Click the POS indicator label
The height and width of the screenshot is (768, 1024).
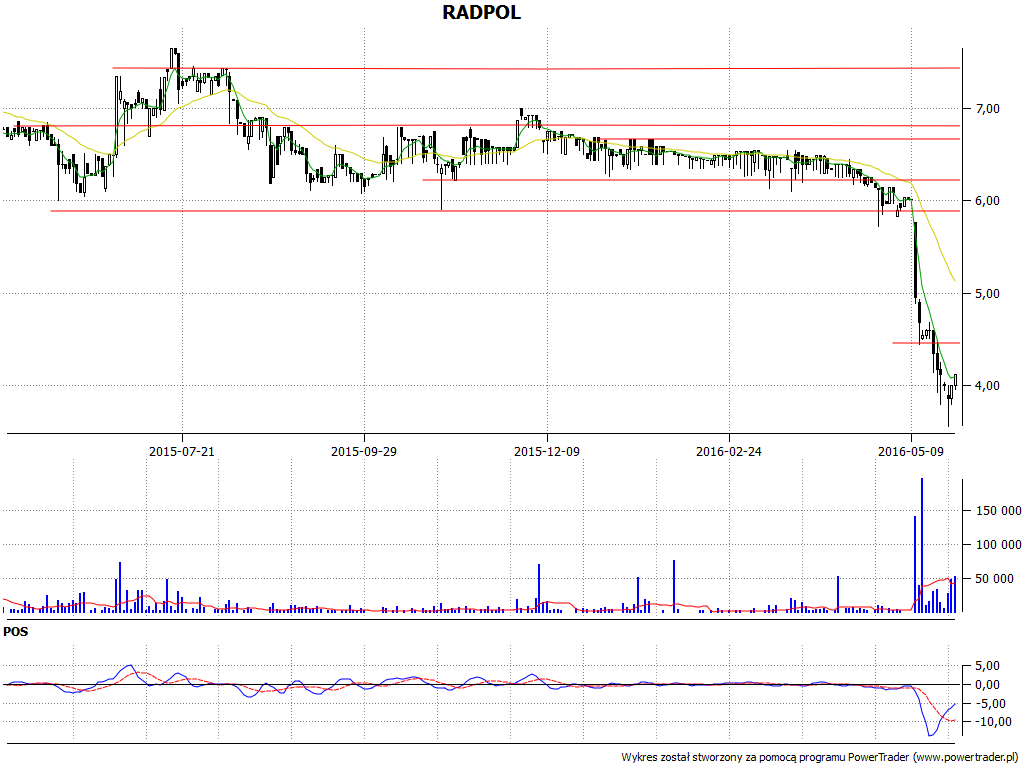pos(16,632)
